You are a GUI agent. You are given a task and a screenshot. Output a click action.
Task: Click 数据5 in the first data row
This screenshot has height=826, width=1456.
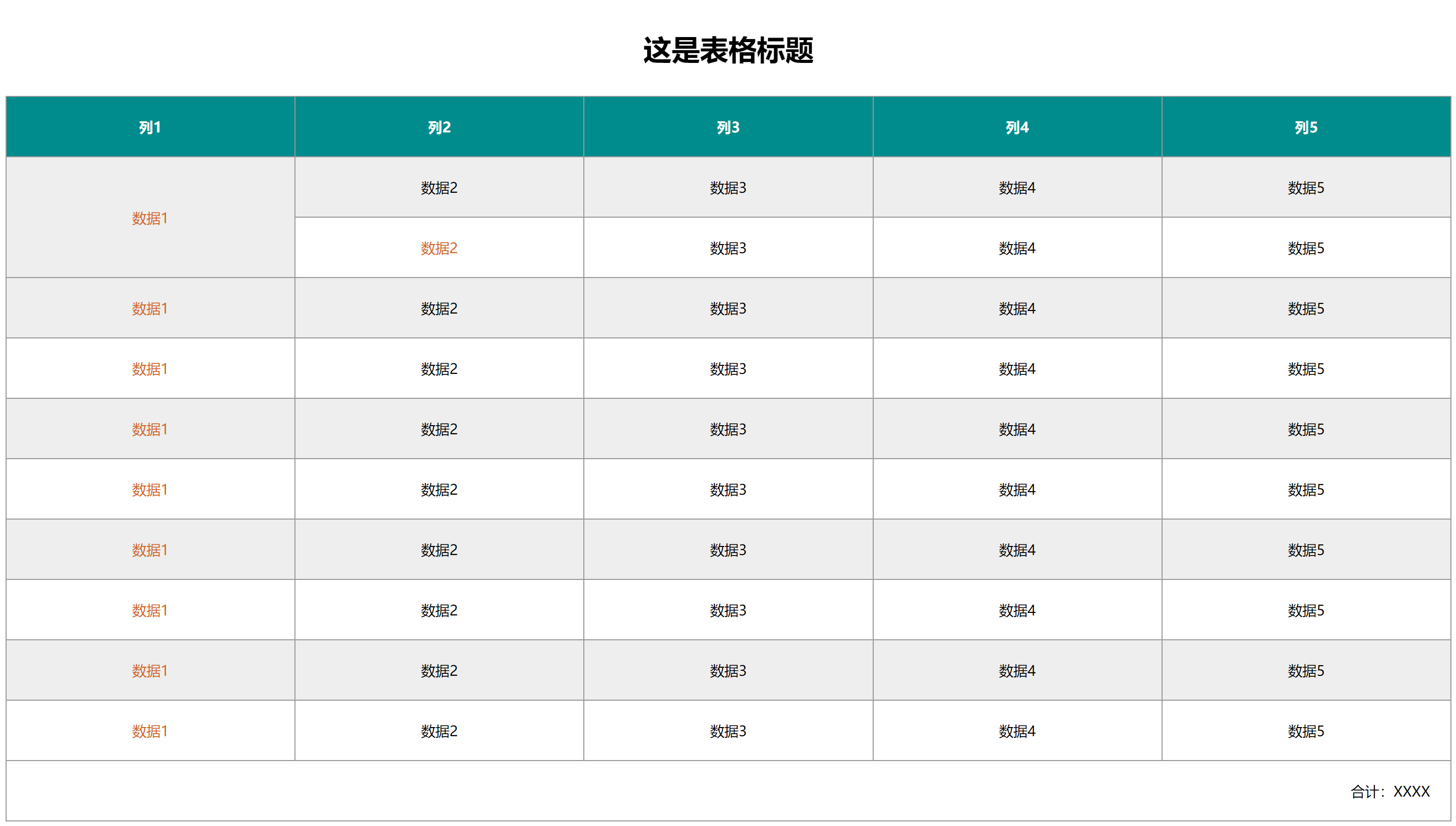[1306, 188]
